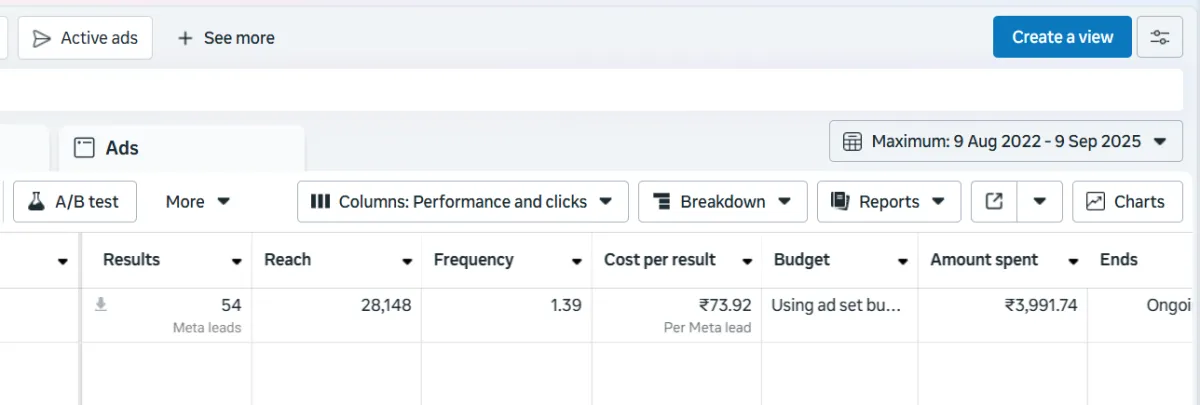Open the Breakdown dropdown
1200x405 pixels.
coord(722,201)
